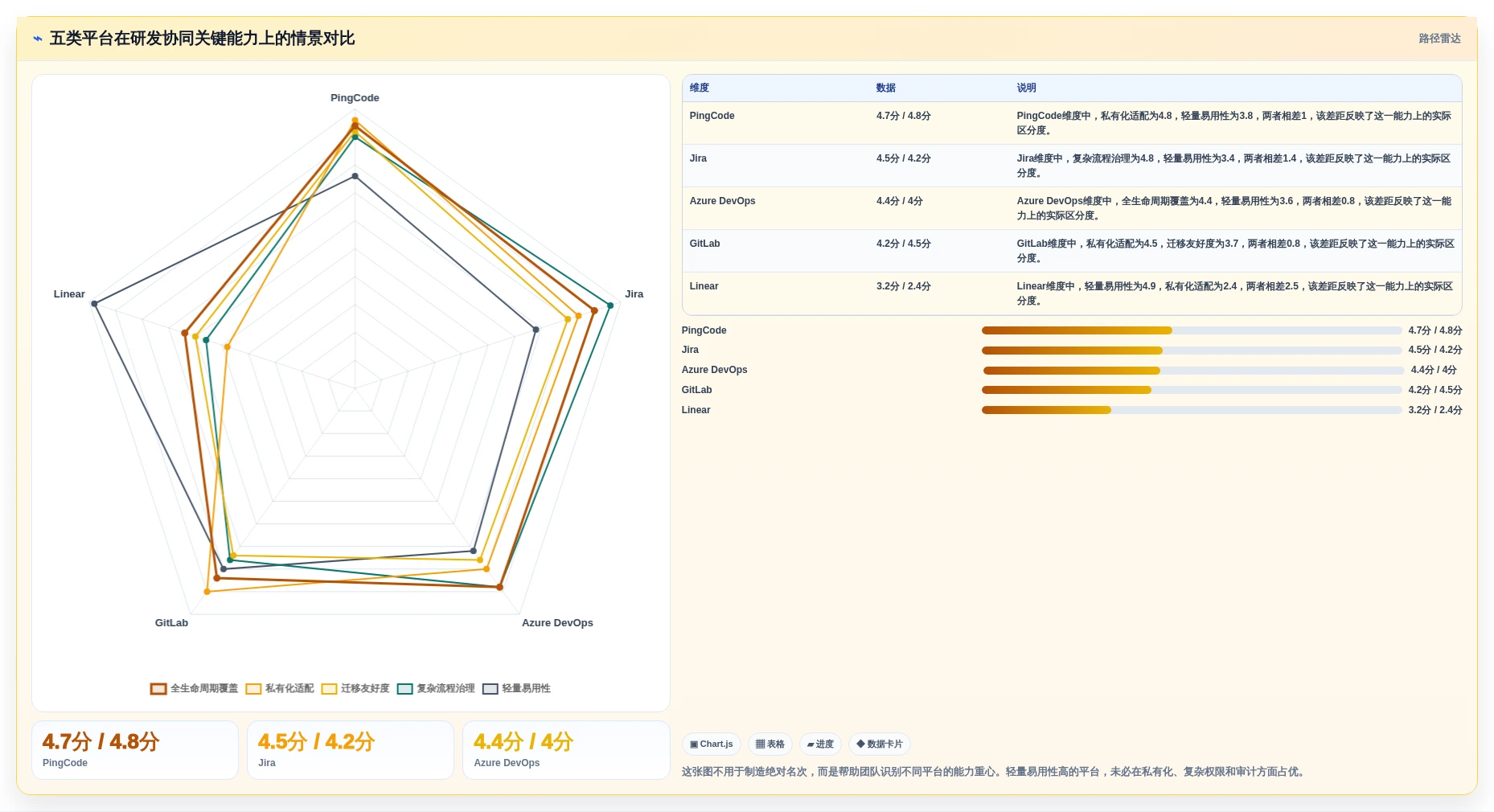This screenshot has width=1494, height=812.
Task: Toggle the 复杂流程治理 legend swatch
Action: (404, 689)
